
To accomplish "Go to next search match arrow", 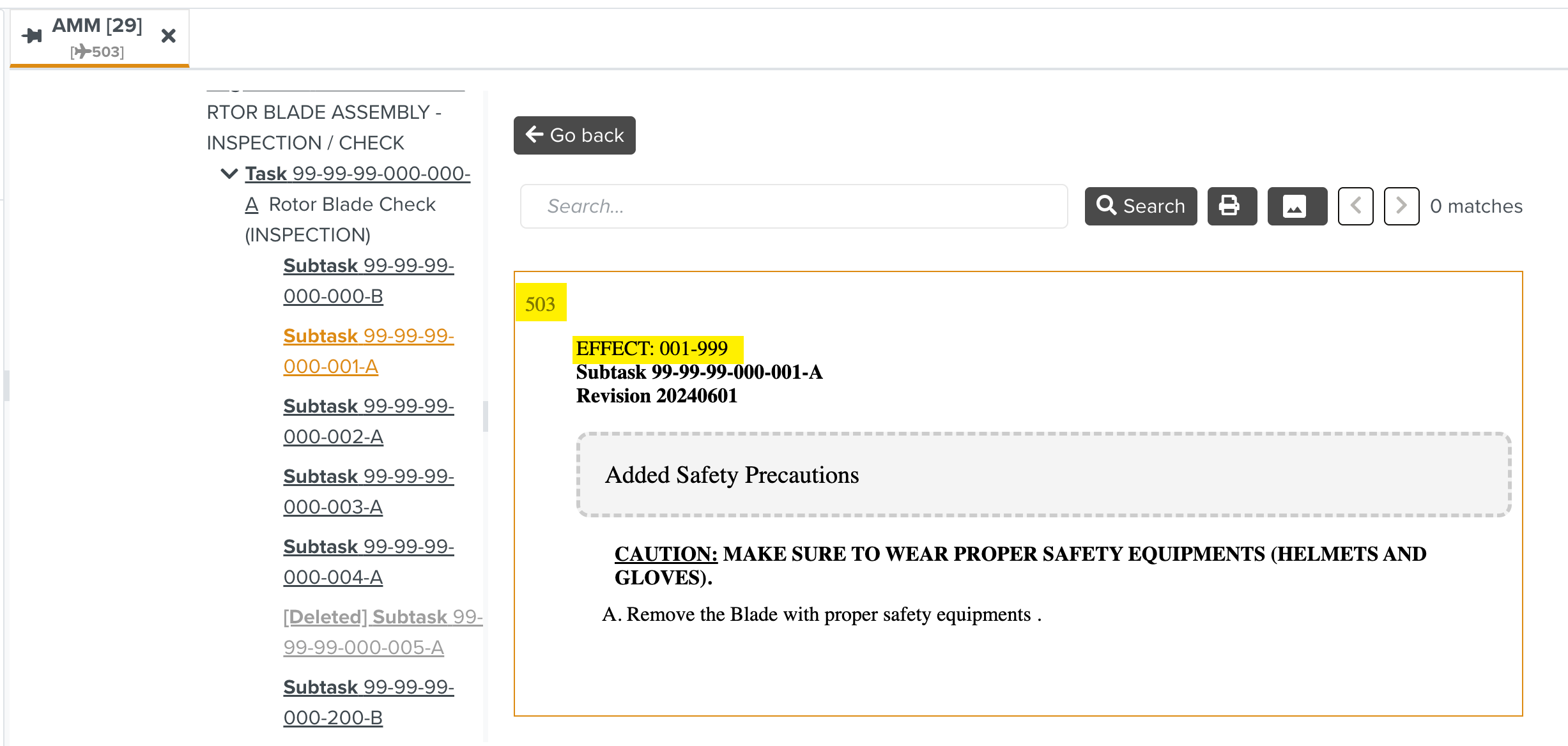I will tap(1402, 206).
